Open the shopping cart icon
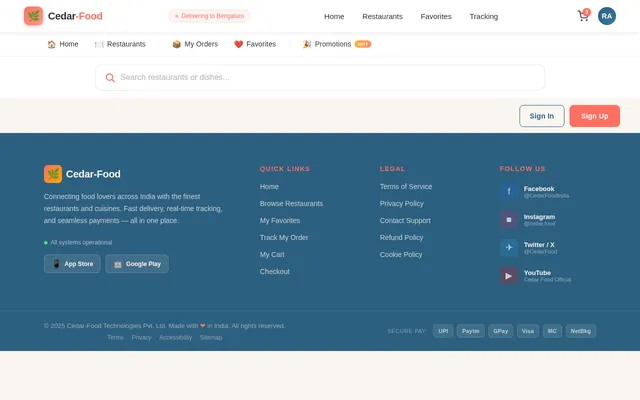This screenshot has width=640, height=400. pos(583,16)
